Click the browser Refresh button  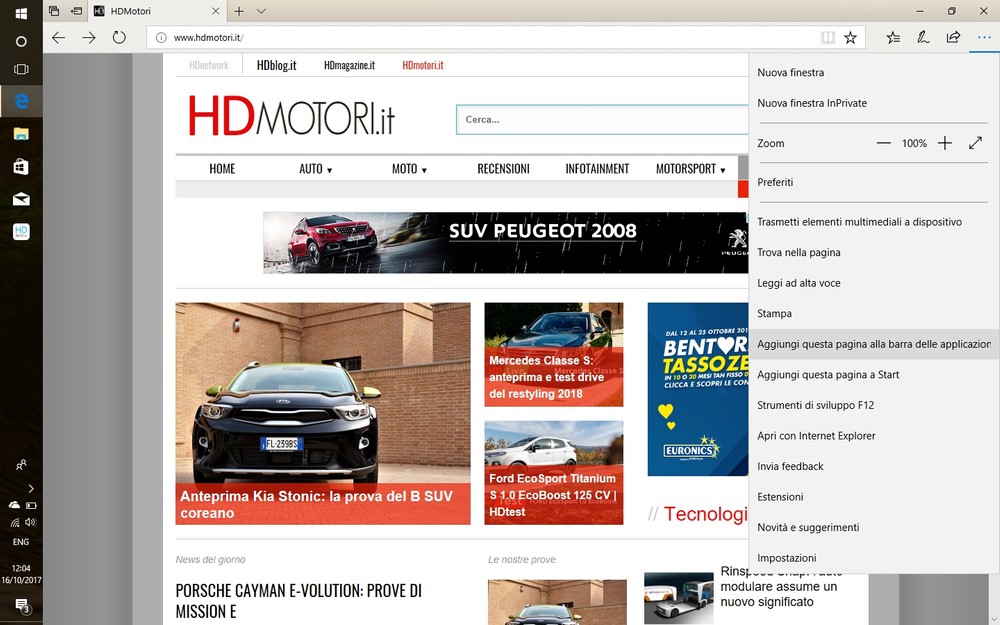[119, 38]
